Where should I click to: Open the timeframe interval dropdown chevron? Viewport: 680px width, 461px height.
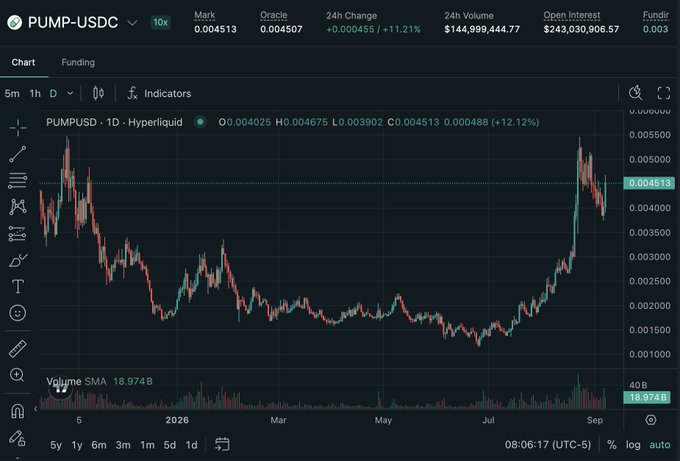tap(70, 93)
